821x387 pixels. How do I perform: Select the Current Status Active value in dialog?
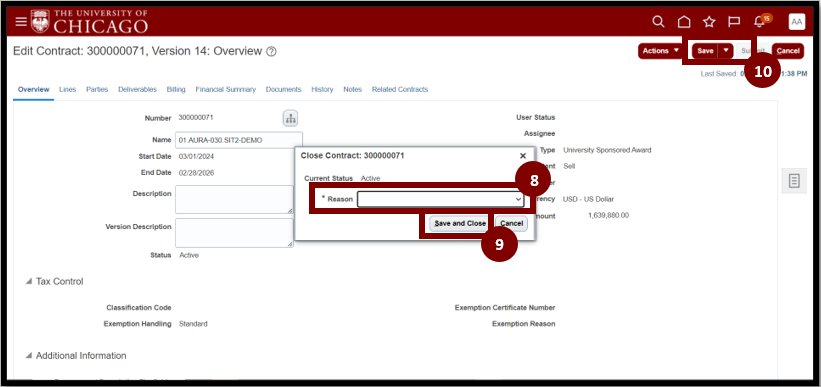tap(370, 179)
